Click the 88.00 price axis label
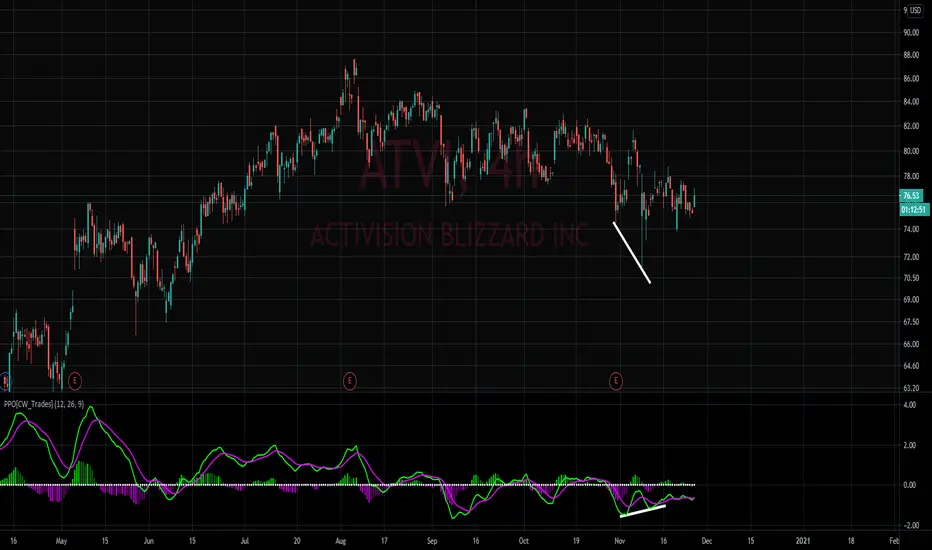 (911, 55)
